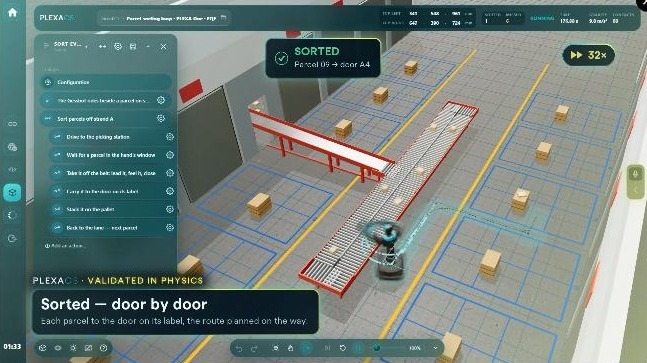Viewport: 647px width, 363px height.
Task: Click the SORTED notification banner
Action: (323, 58)
